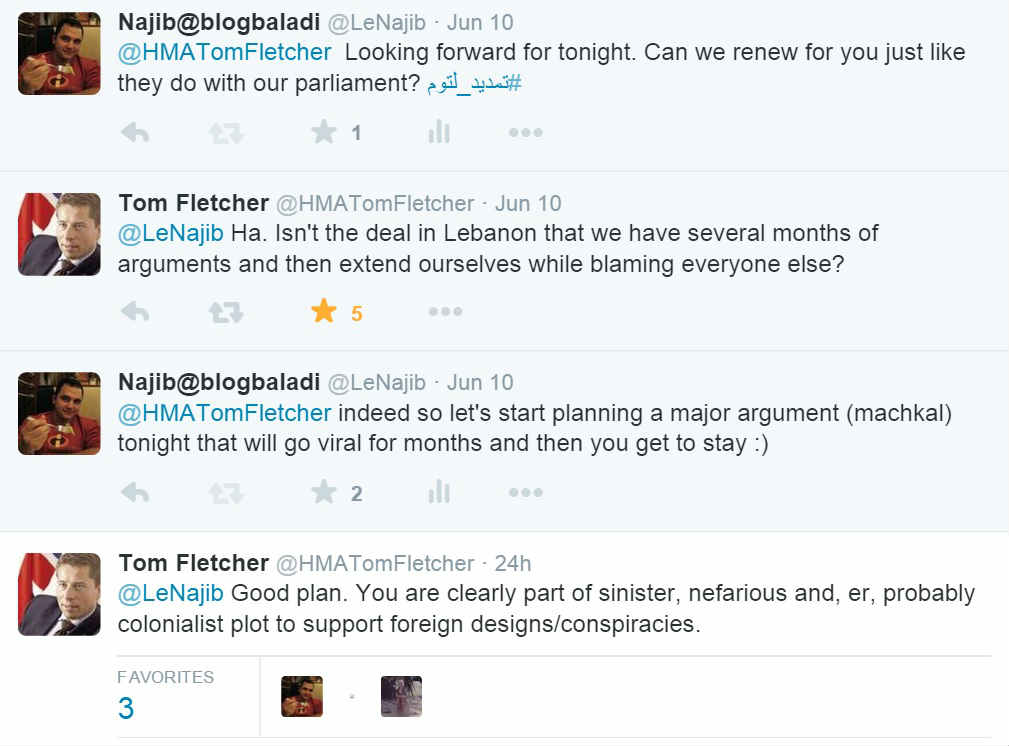Open the Jun 10 timestamp on first tweet
This screenshot has width=1009, height=746.
(480, 22)
